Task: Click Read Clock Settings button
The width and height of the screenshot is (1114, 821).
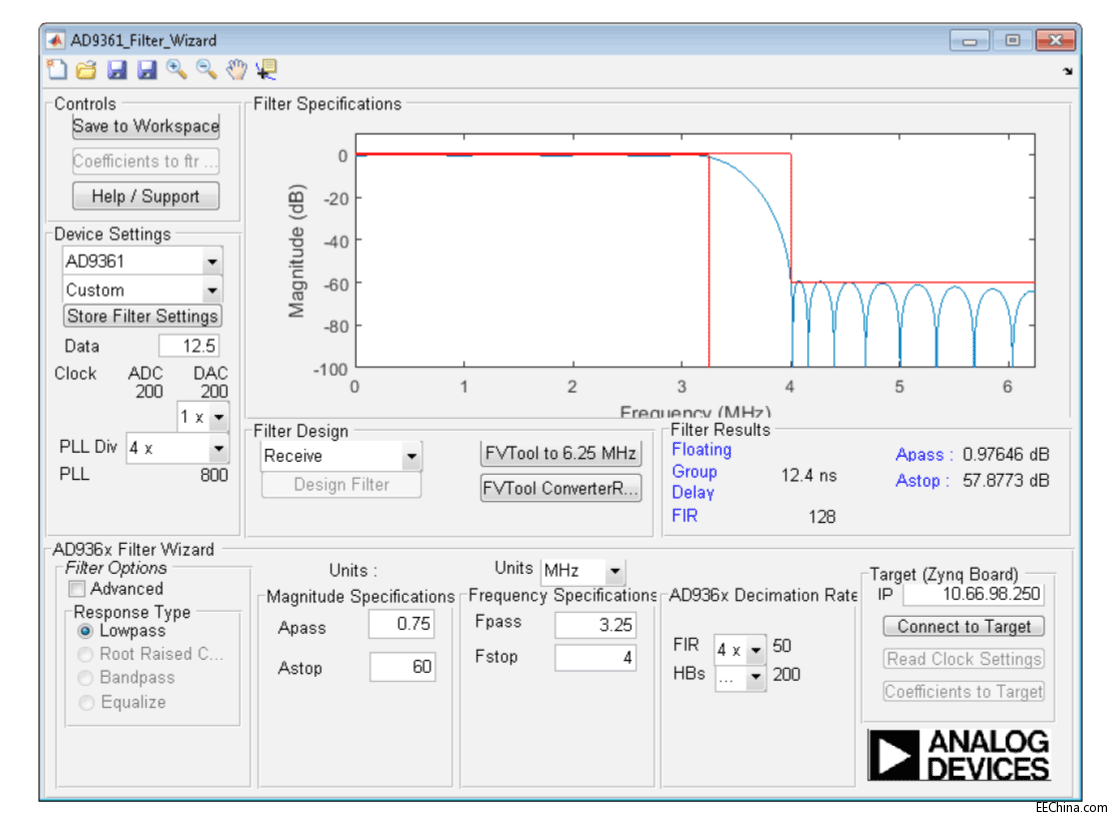Action: 963,659
